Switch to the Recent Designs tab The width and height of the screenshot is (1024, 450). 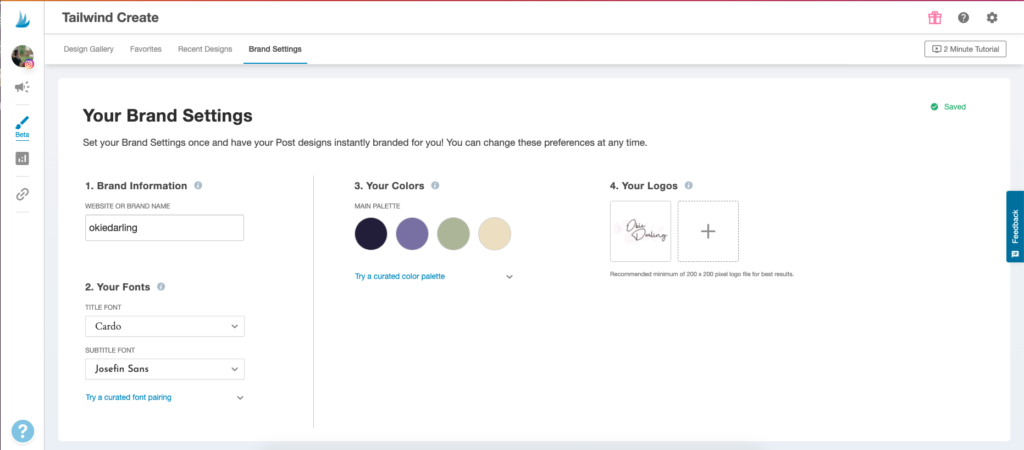(205, 49)
